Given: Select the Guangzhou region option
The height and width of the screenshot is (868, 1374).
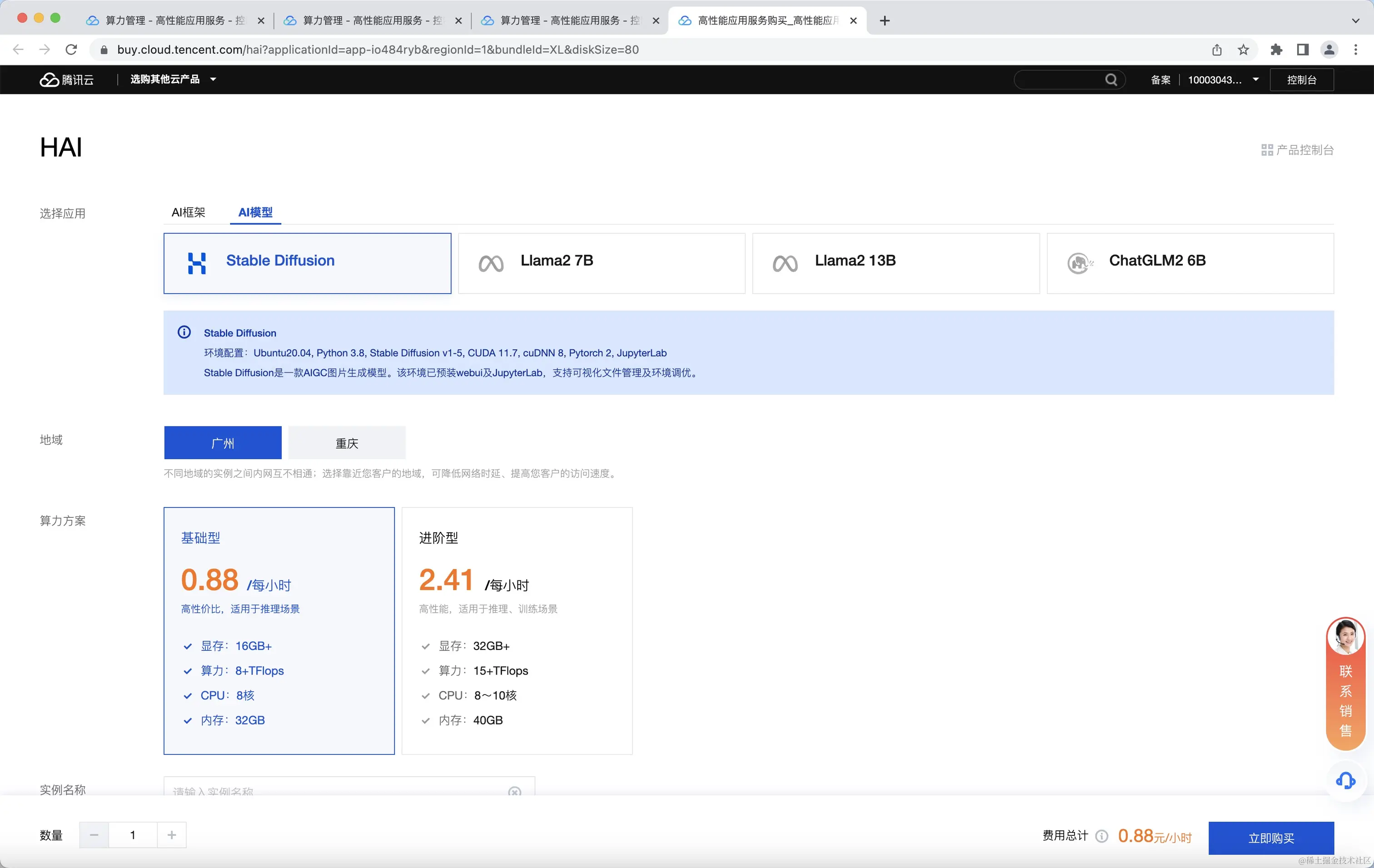Looking at the screenshot, I should tap(223, 443).
